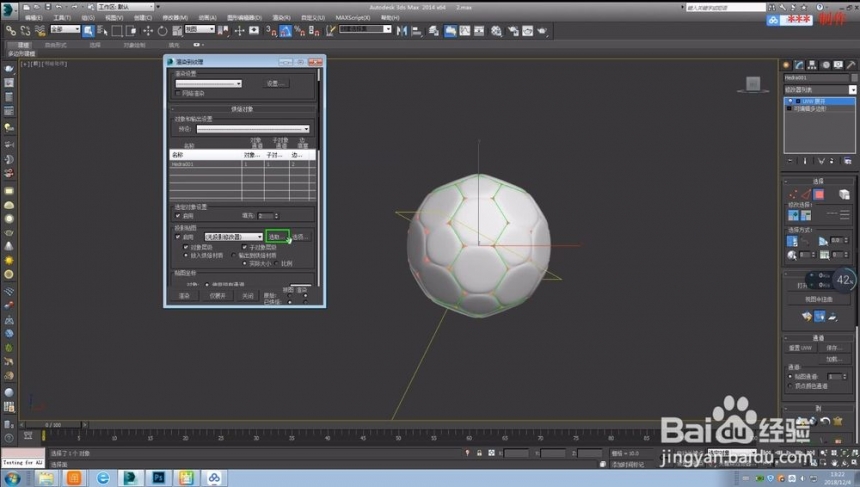Select the Unwrap UVW modifier in stack
Image resolution: width=860 pixels, height=487 pixels.
tap(819, 101)
